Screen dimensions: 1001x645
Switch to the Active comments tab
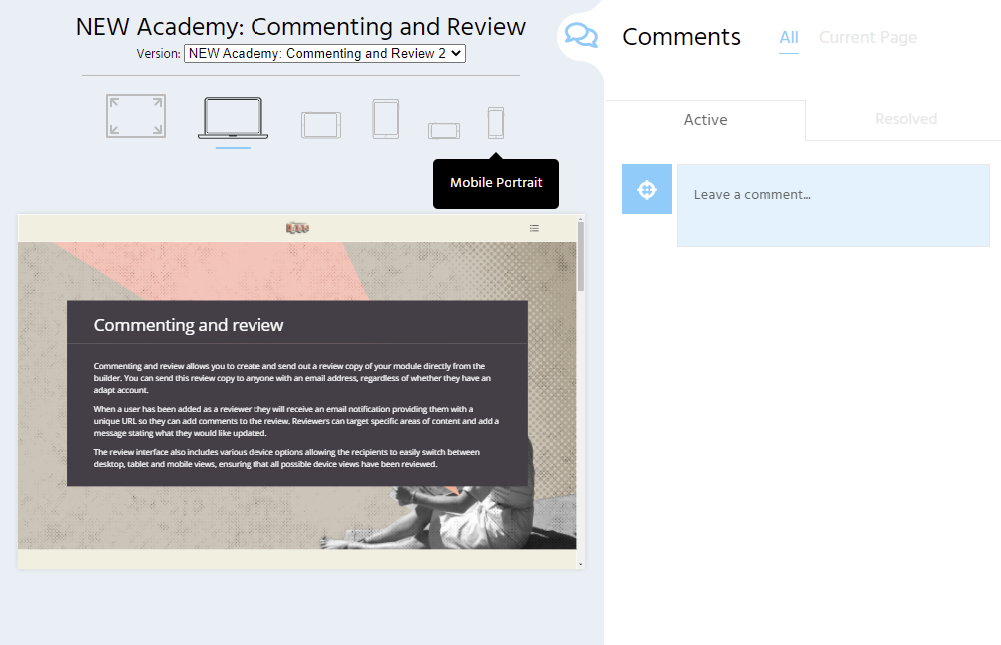pos(705,120)
